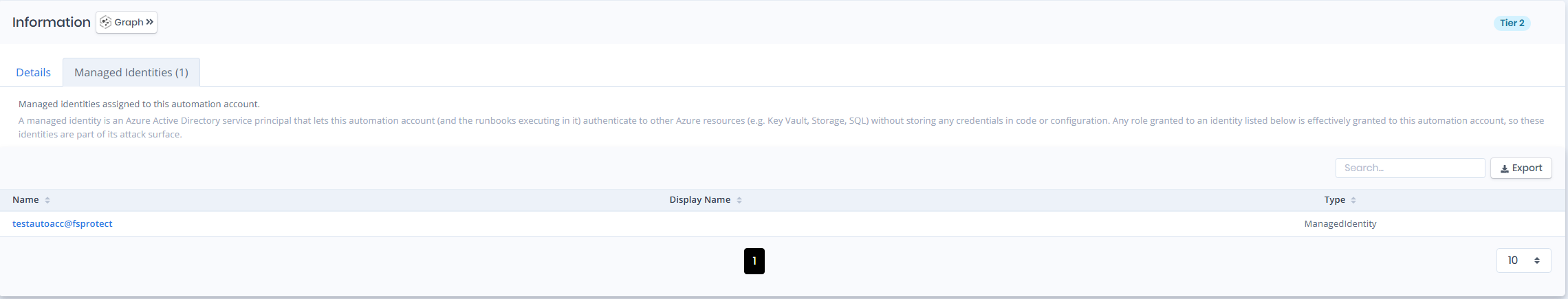Select the ManagedIdentity type cell
The width and height of the screenshot is (1568, 299).
tap(1340, 223)
